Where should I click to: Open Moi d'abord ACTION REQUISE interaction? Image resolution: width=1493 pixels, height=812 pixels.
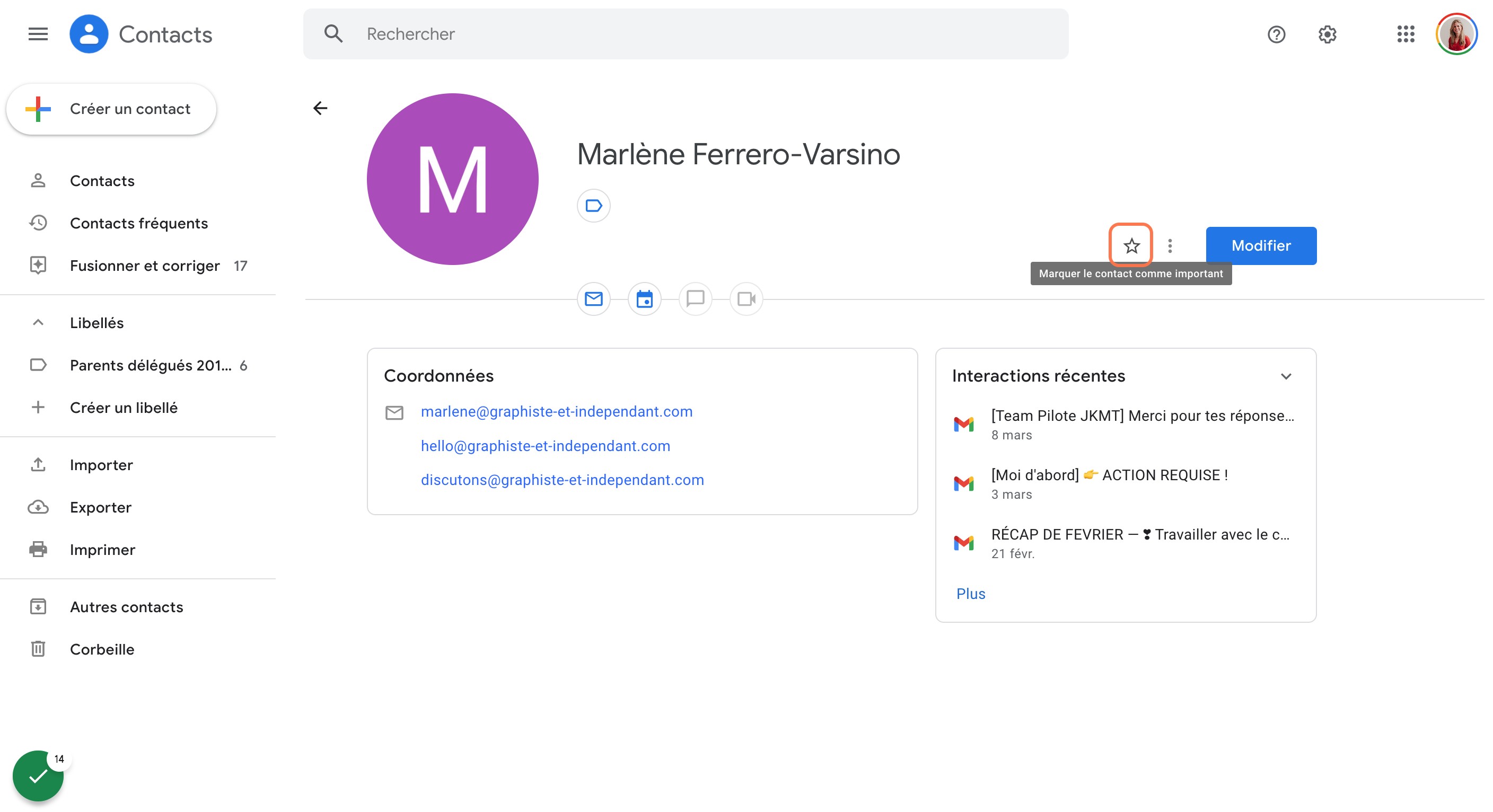1126,483
